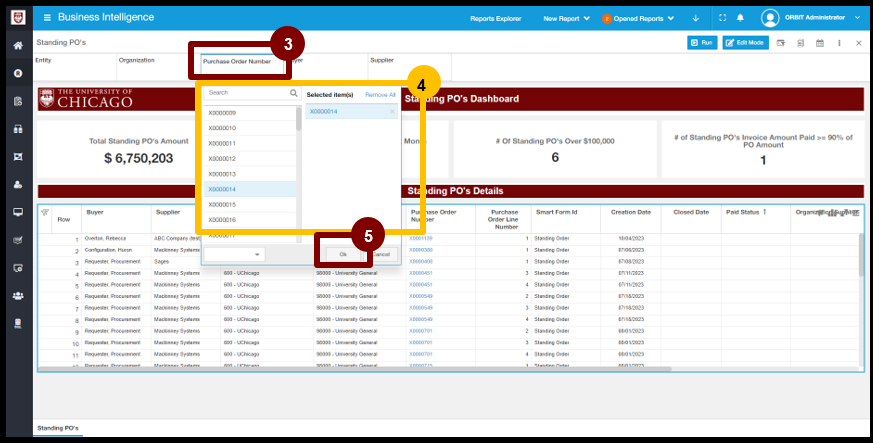Click the download arrow in the top bar
The height and width of the screenshot is (443, 873).
coord(695,18)
